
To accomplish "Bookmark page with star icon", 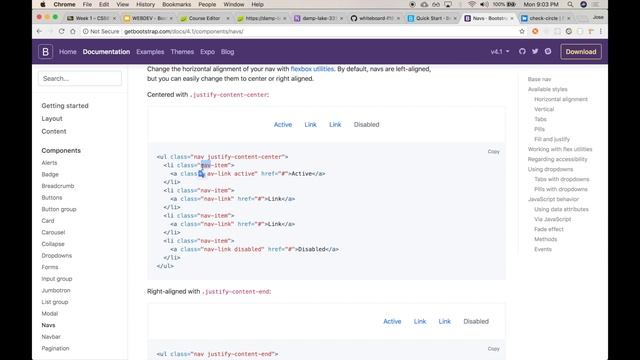I will tap(522, 31).
